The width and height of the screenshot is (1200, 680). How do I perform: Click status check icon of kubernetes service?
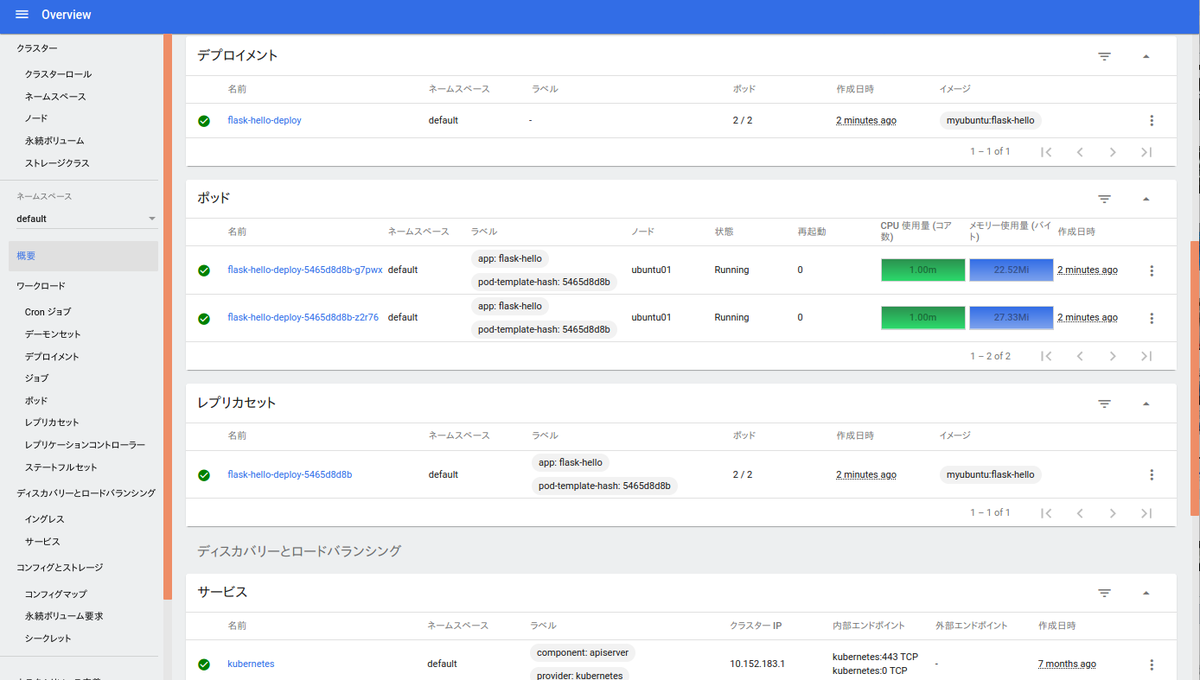coord(204,664)
